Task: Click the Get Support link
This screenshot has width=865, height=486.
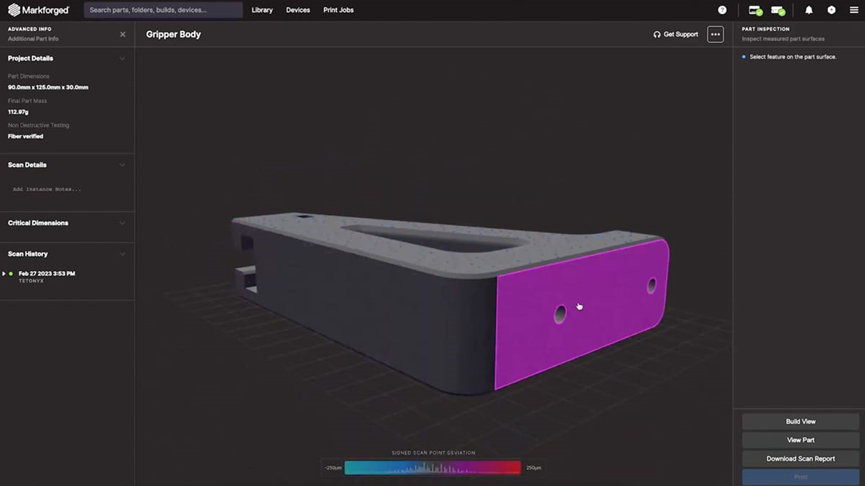Action: tap(676, 34)
